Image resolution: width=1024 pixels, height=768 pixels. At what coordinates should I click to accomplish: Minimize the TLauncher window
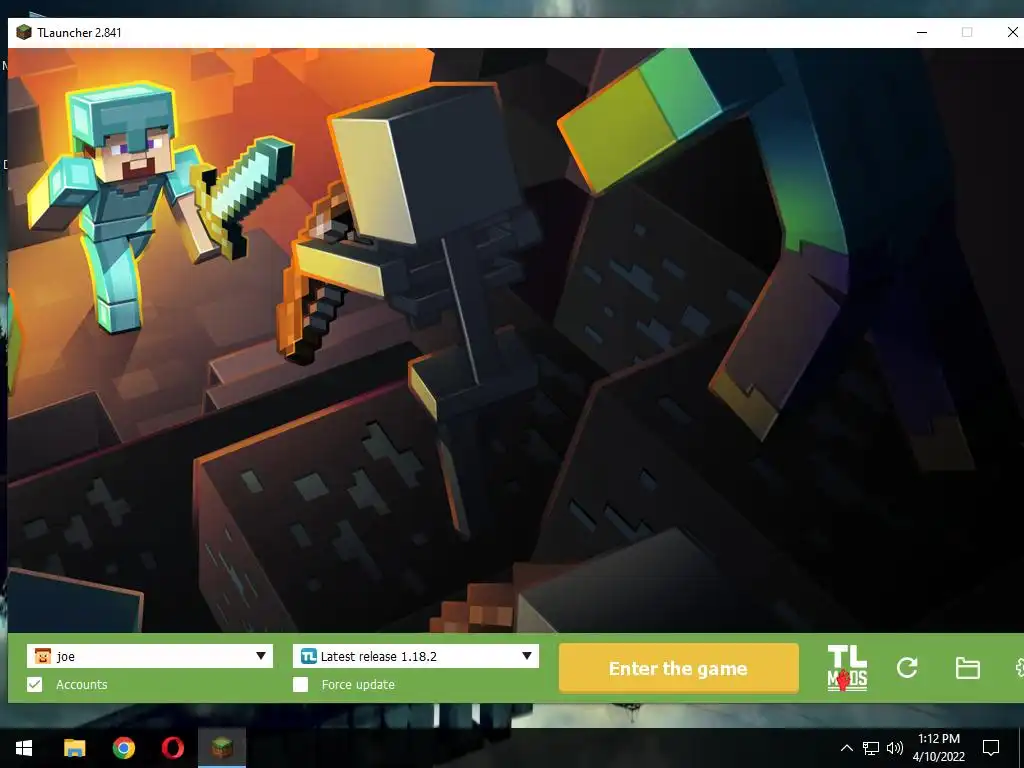pyautogui.click(x=921, y=32)
